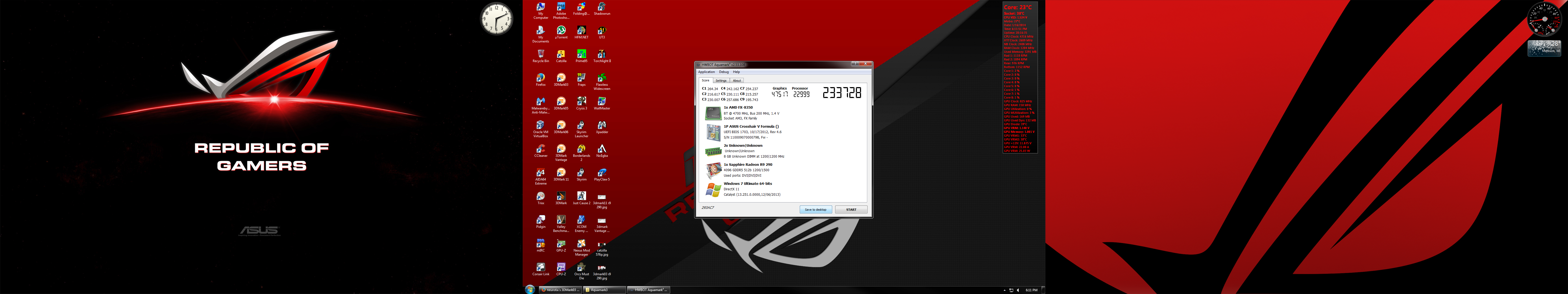Viewport: 1568px width, 294px height.
Task: Launch the UT3 desktop shortcut
Action: click(x=601, y=33)
